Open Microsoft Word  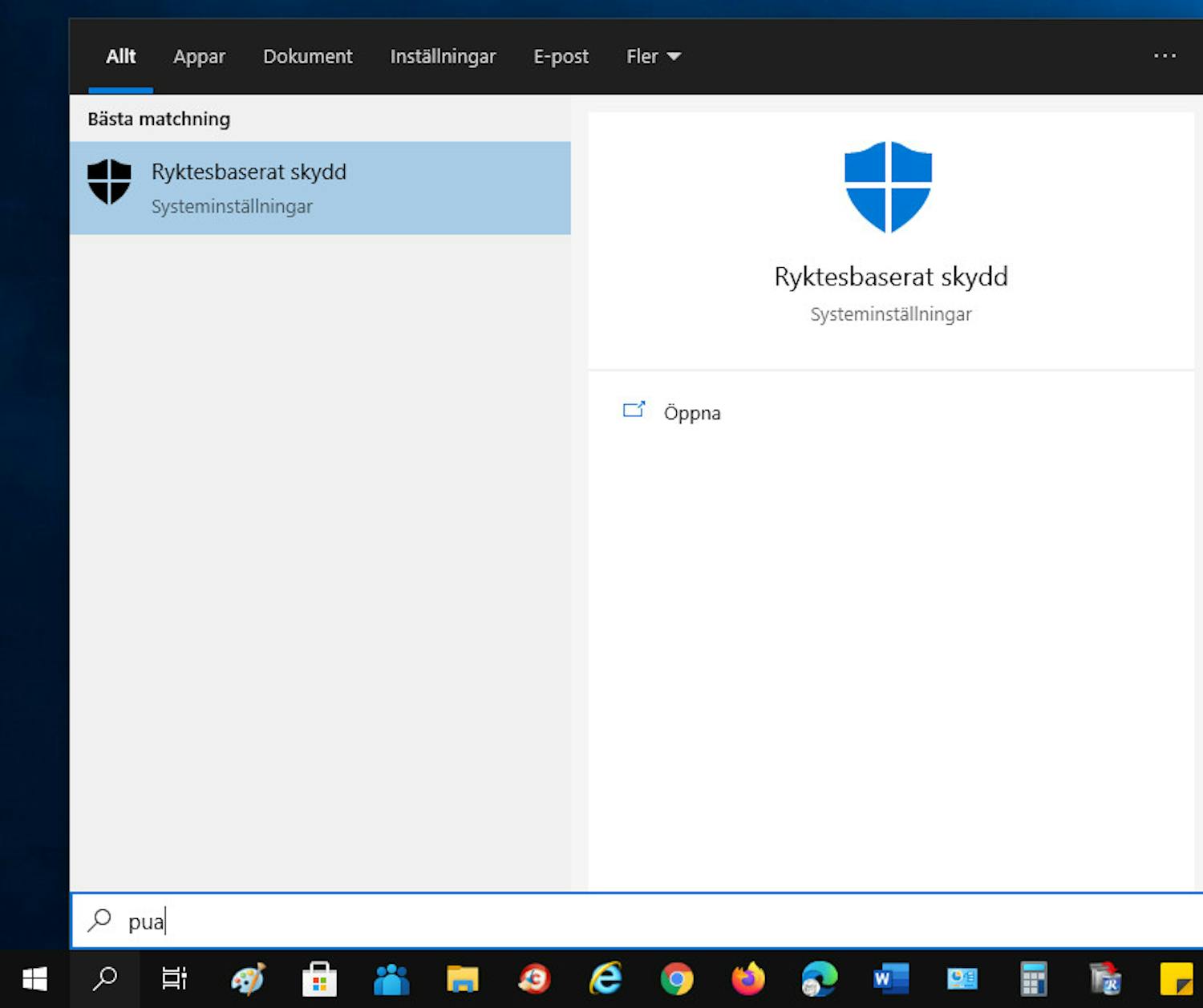[x=891, y=979]
